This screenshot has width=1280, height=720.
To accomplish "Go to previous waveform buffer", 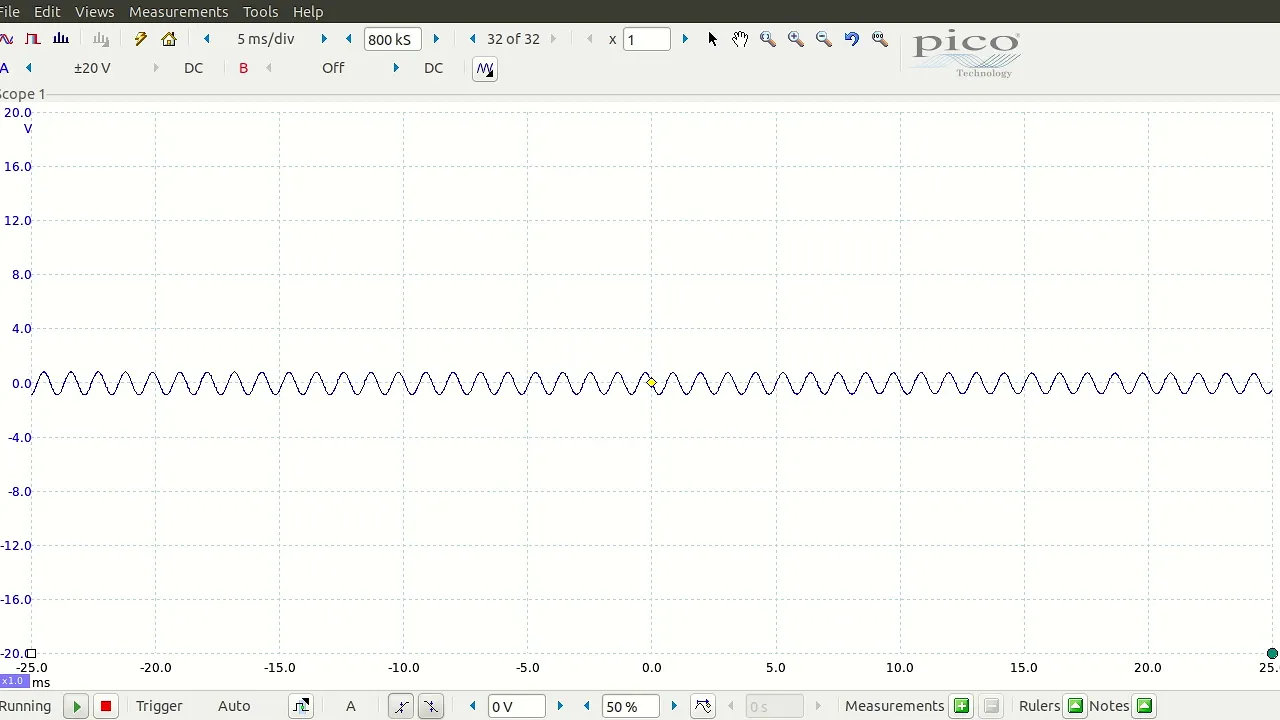I will [473, 39].
